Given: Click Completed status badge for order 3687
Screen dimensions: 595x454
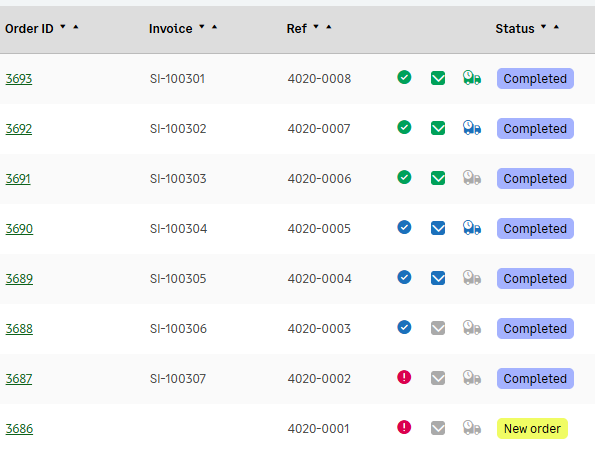Looking at the screenshot, I should click(535, 378).
